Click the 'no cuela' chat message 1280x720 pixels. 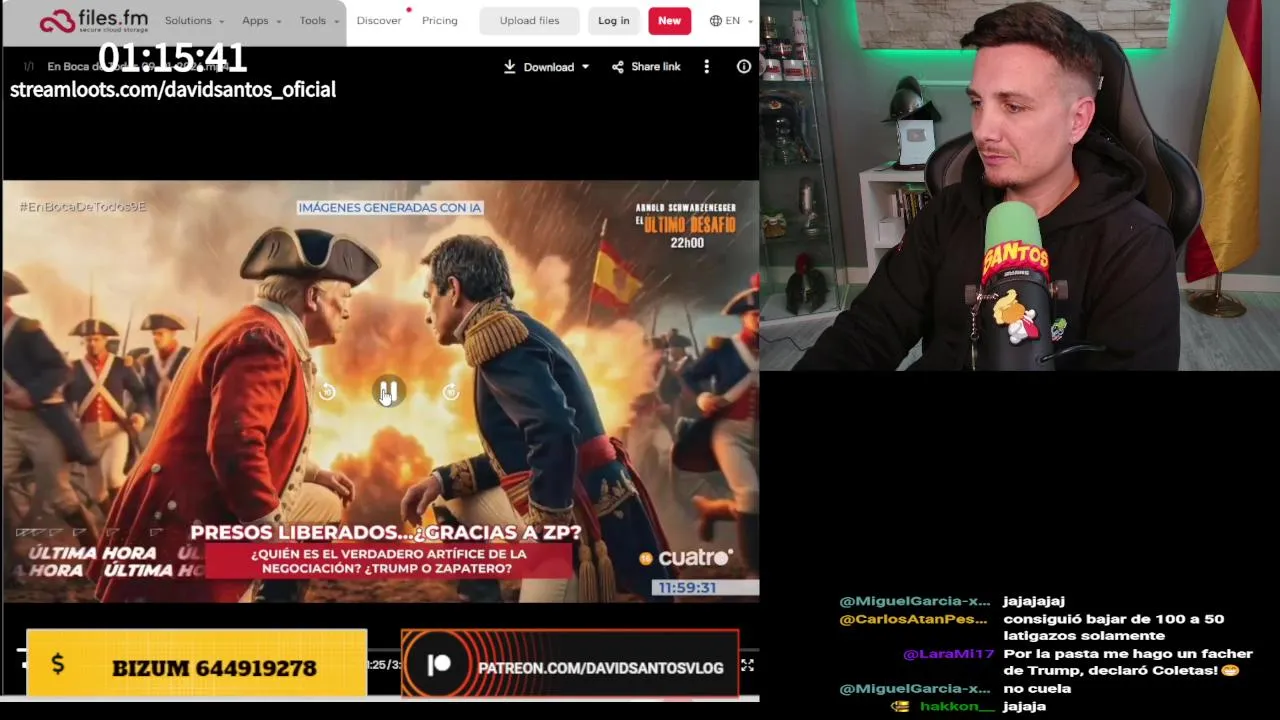click(x=1037, y=689)
